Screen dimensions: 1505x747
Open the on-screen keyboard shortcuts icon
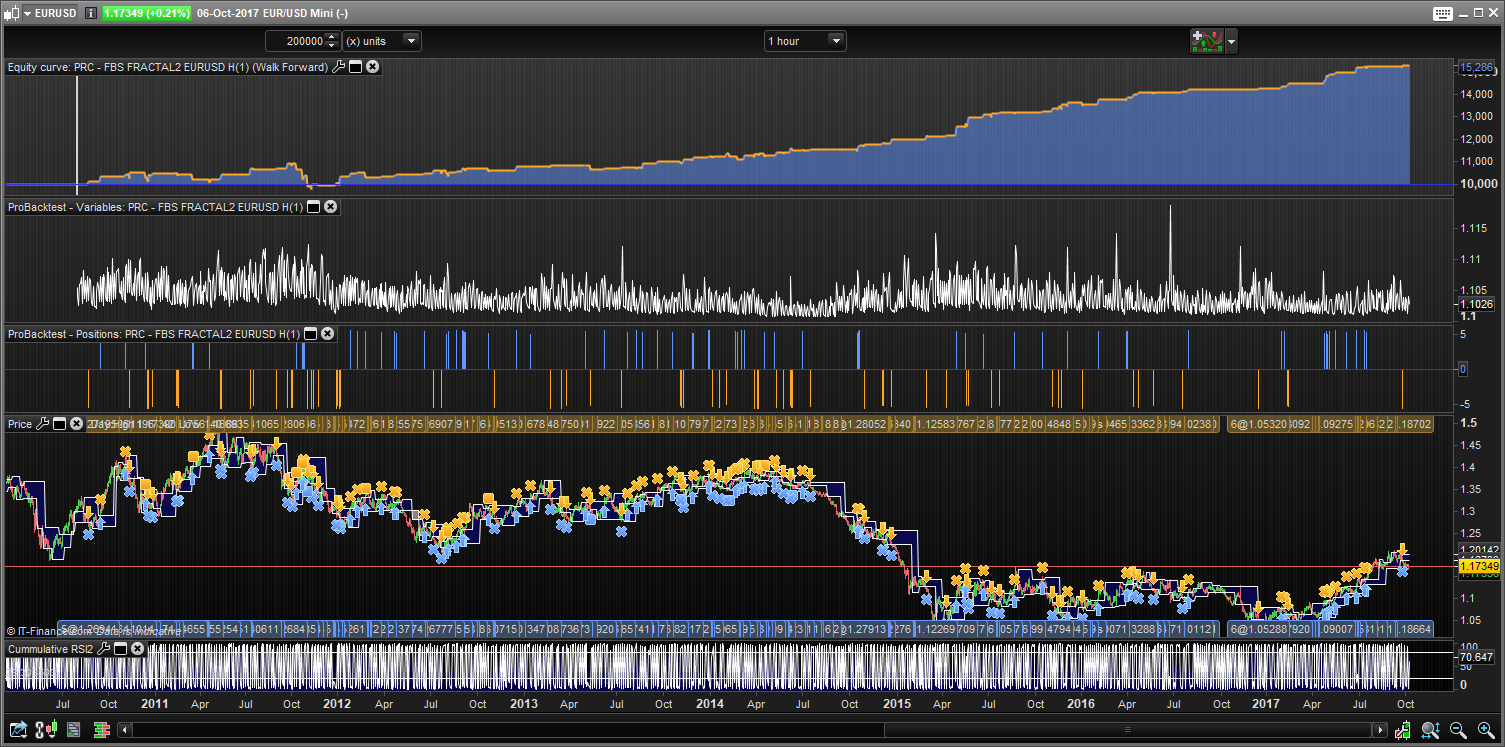click(1442, 13)
